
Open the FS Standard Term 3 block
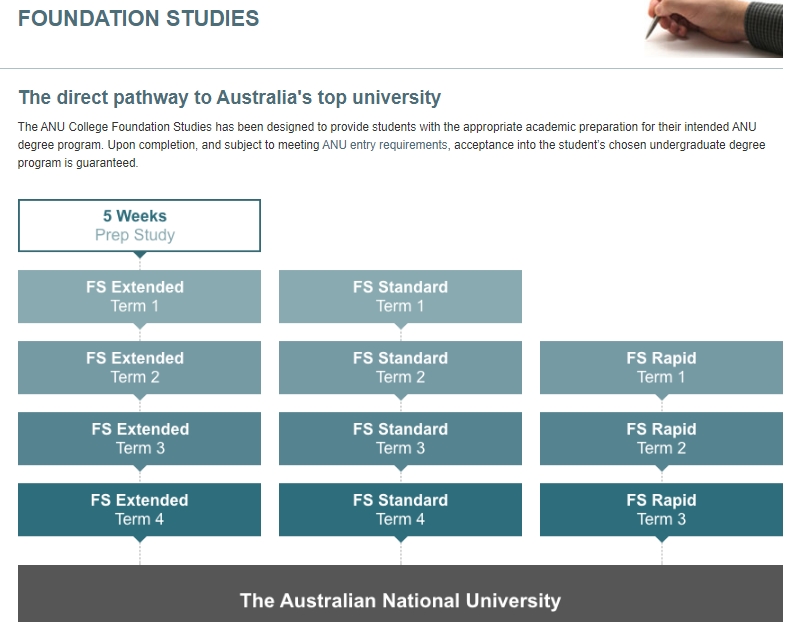click(401, 438)
